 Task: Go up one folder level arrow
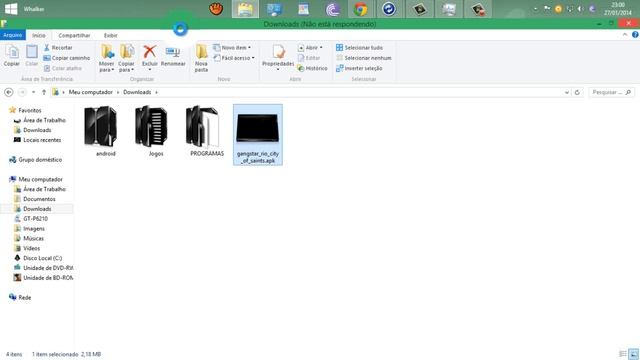44,92
